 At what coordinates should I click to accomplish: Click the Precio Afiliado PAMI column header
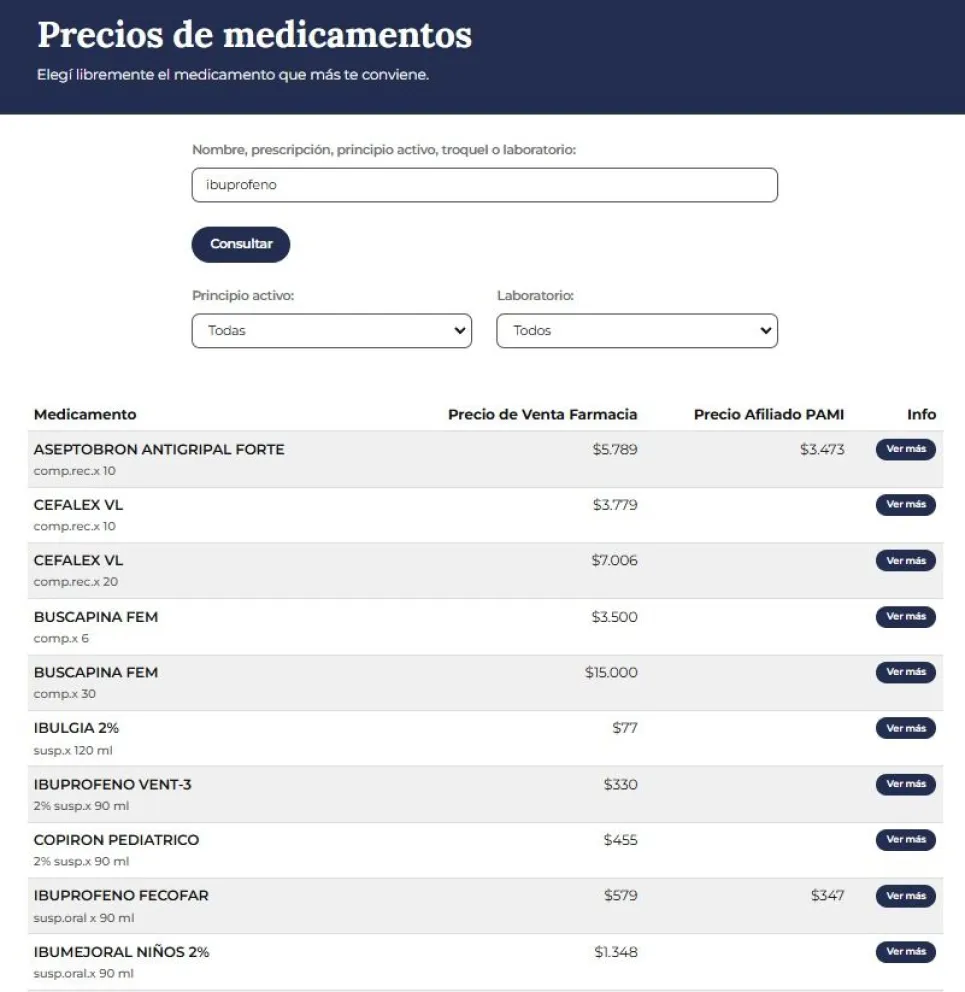(x=768, y=414)
